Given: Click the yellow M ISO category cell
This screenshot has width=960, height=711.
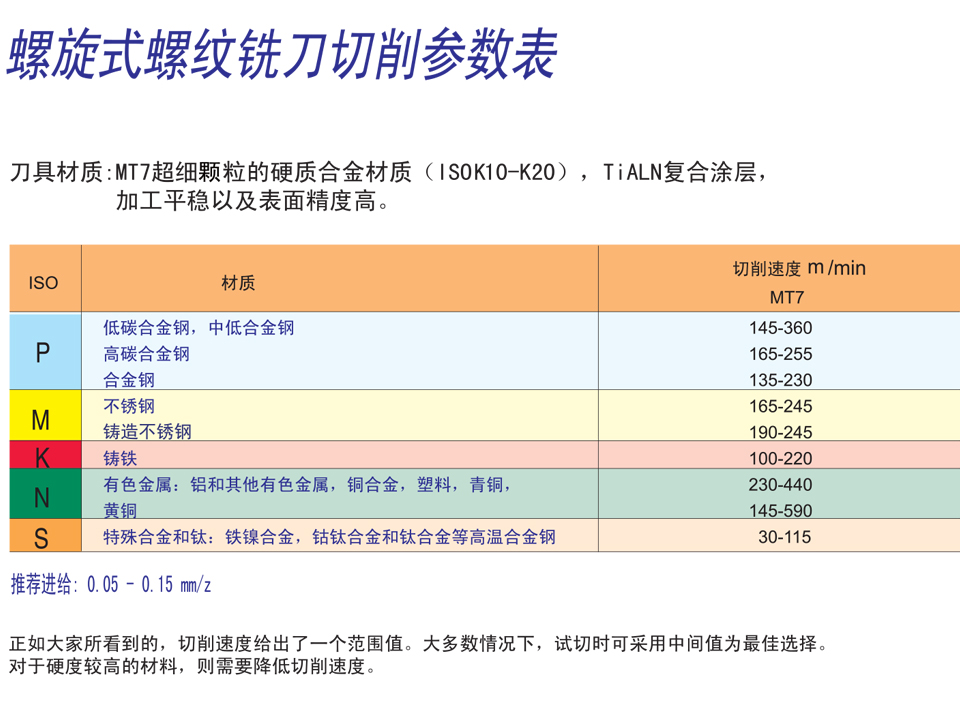Looking at the screenshot, I should [43, 418].
